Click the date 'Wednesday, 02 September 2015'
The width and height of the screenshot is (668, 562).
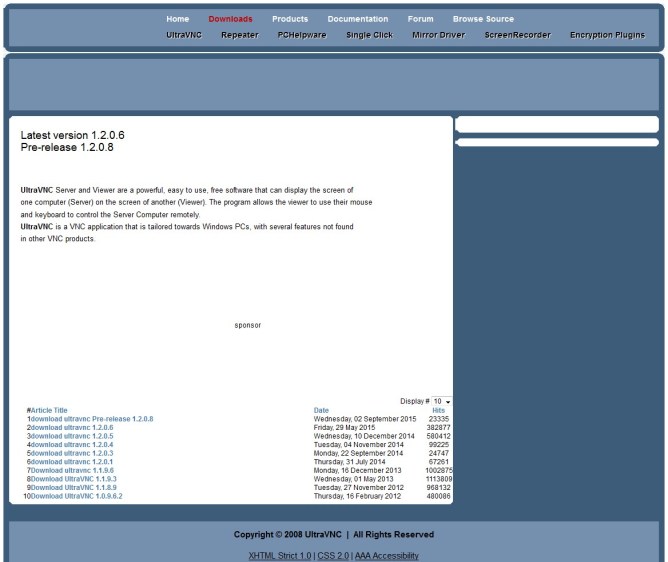[x=365, y=419]
